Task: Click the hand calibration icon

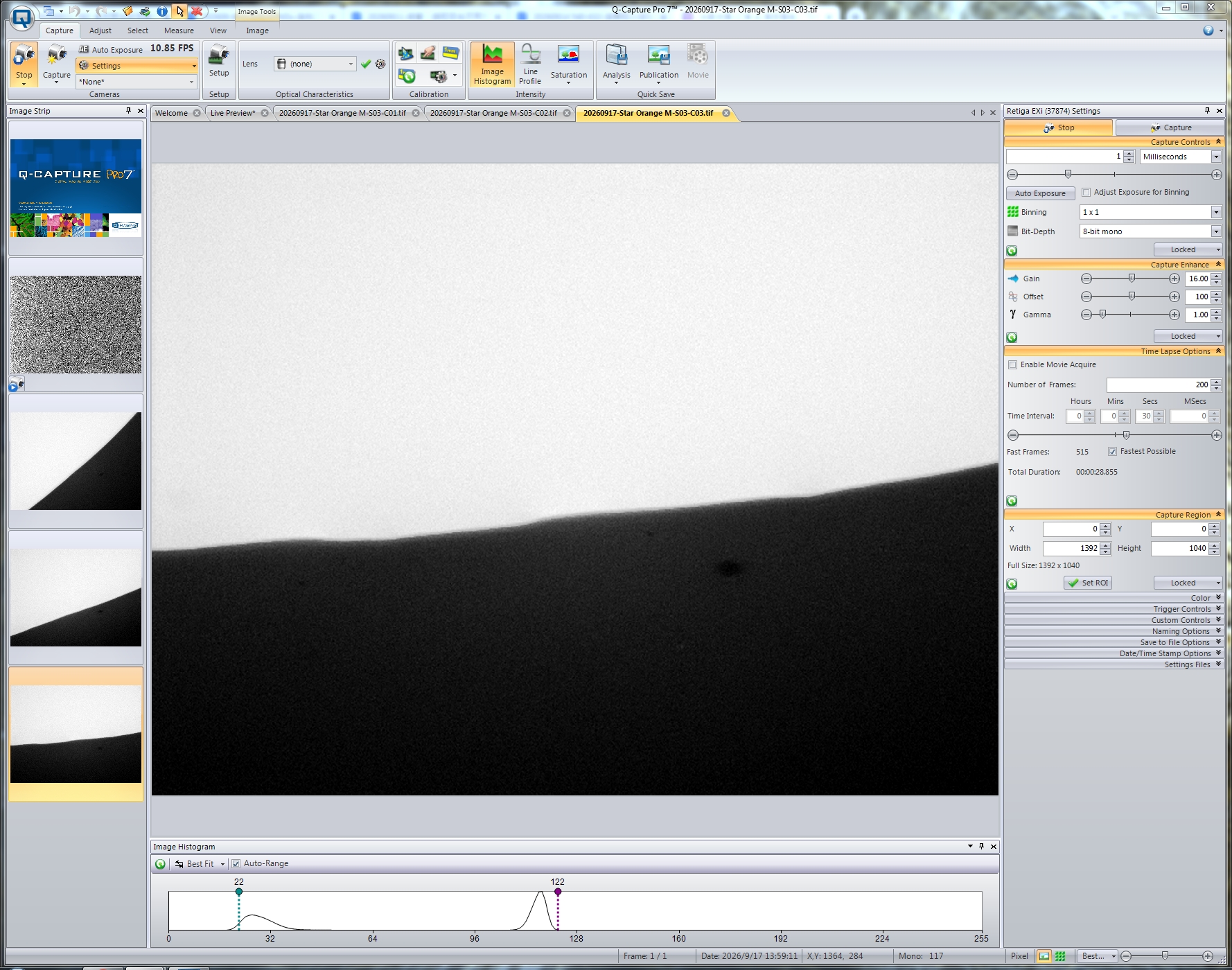Action: click(428, 53)
